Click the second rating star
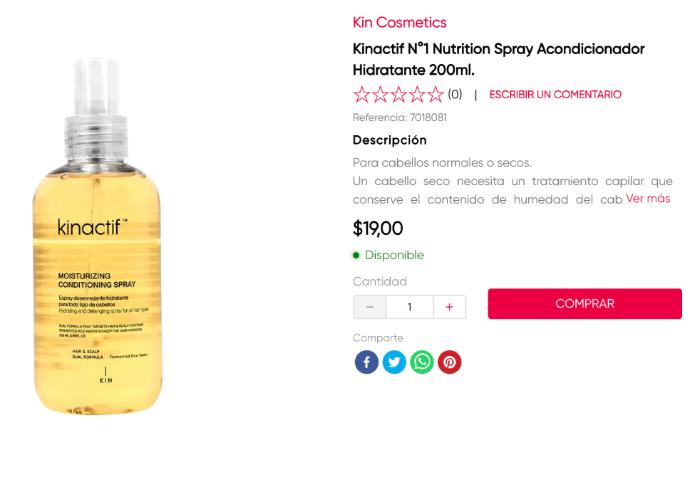 point(380,94)
